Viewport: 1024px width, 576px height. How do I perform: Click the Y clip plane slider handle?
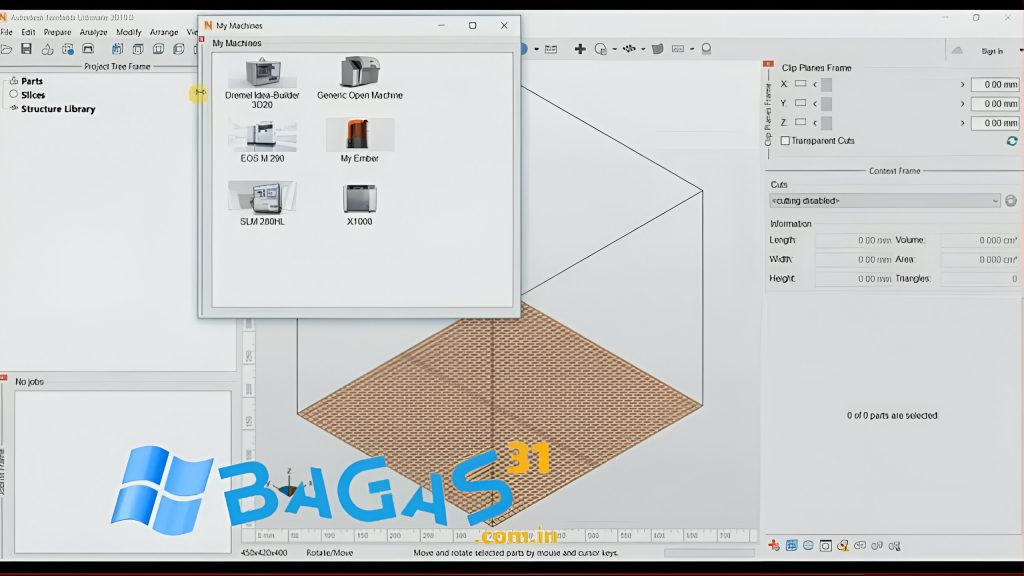coord(826,103)
